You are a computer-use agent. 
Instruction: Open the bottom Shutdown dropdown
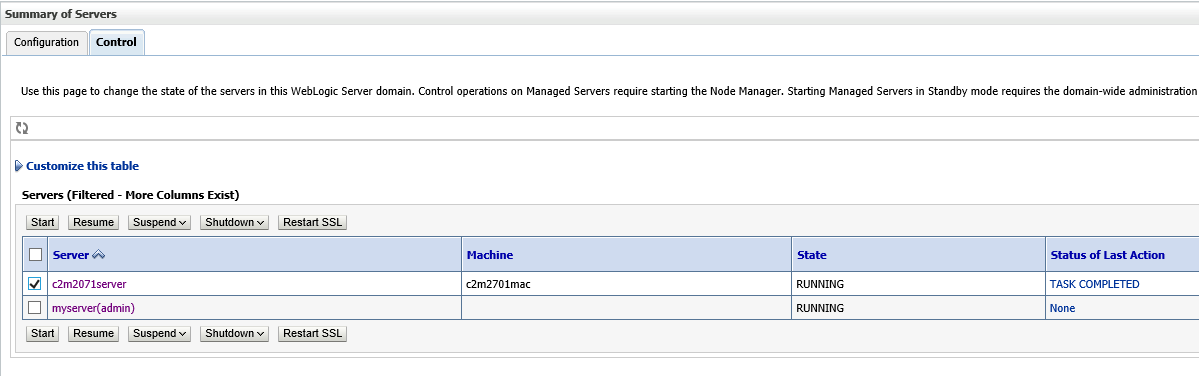point(236,333)
